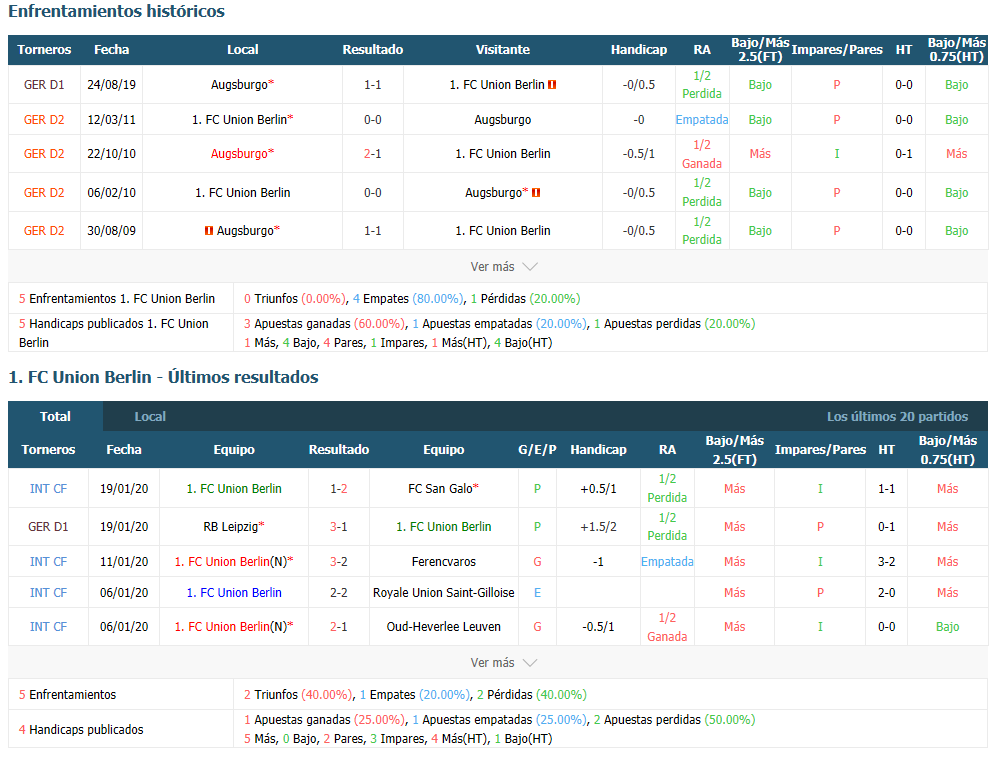
Task: Open 3-1 result of RB Leipzig match
Action: click(339, 527)
